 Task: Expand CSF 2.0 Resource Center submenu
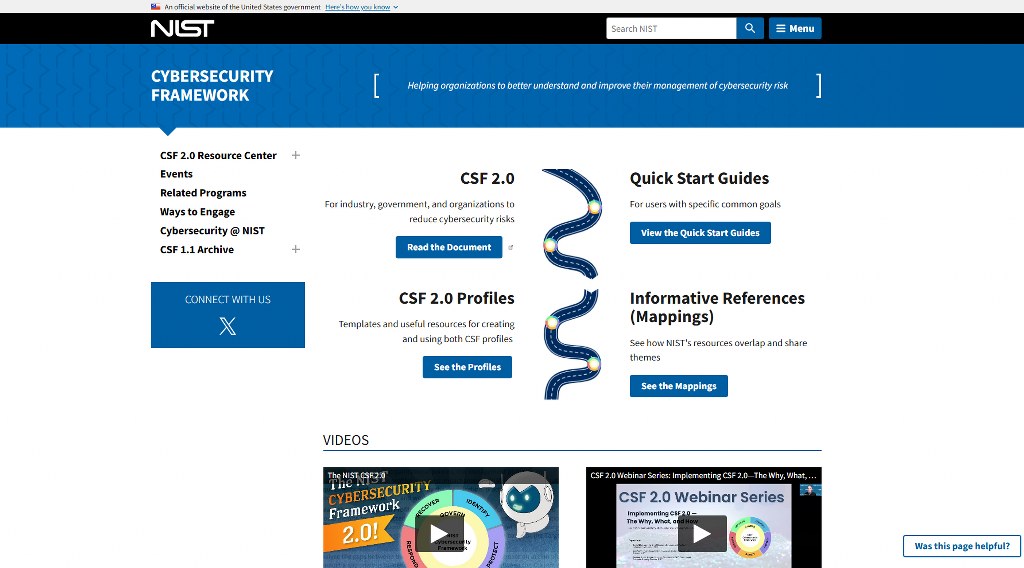pyautogui.click(x=296, y=155)
